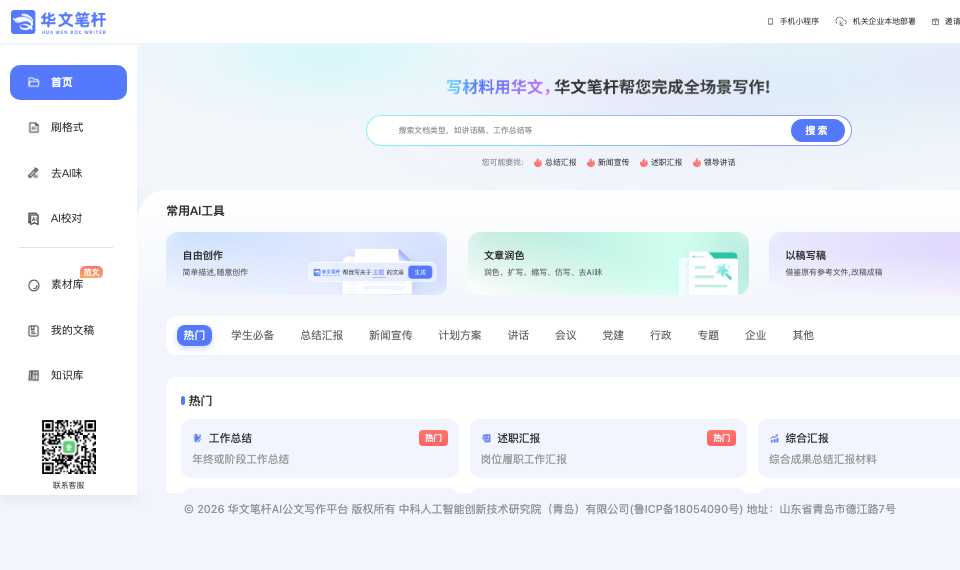Open the 其他 tab

click(803, 336)
